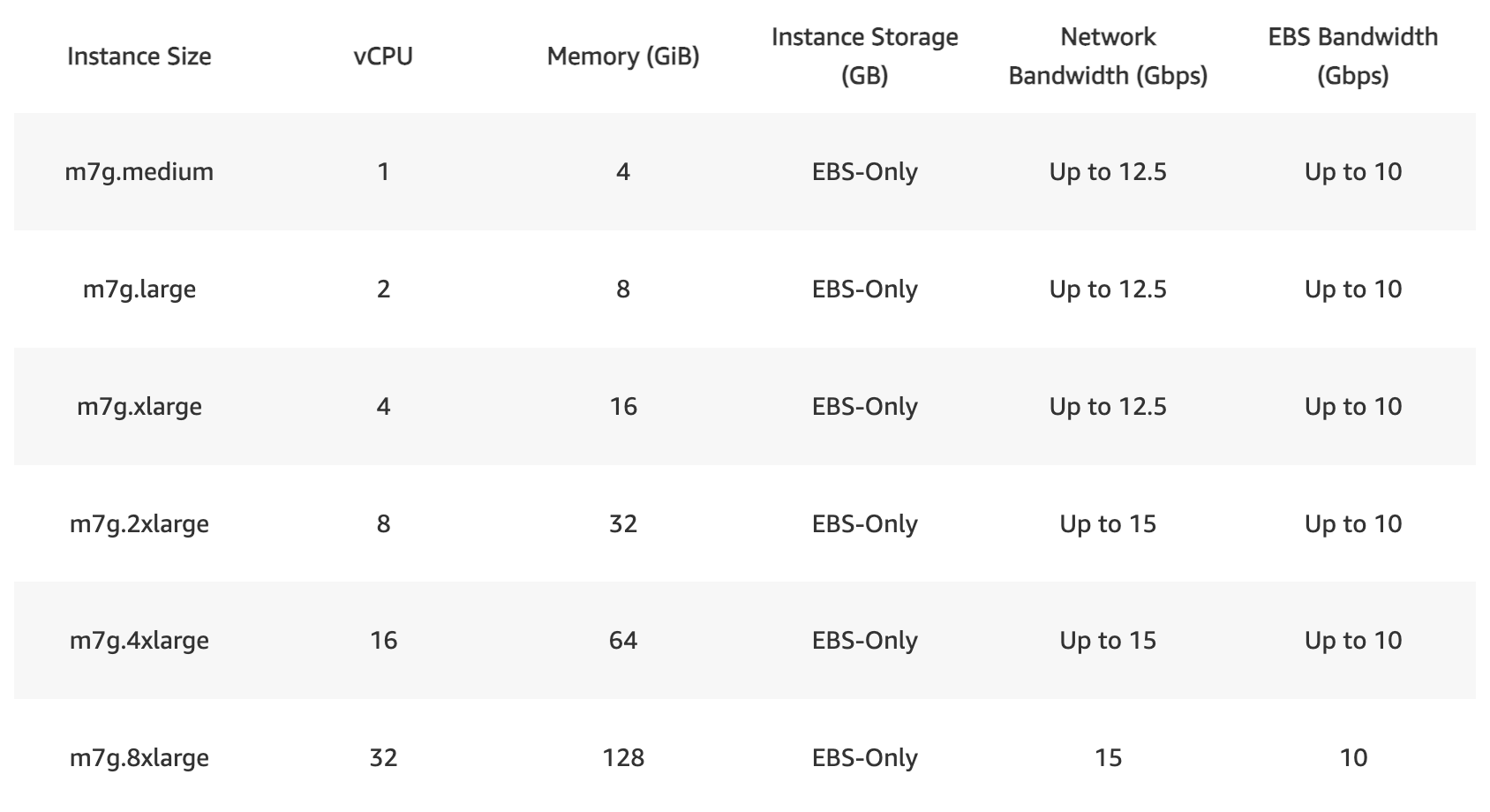Select the m7g.large instance cell
This screenshot has height=812, width=1490.
point(139,289)
